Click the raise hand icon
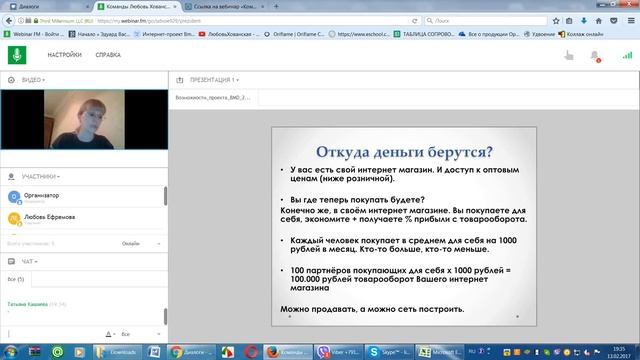640x360 pixels. pos(569,55)
